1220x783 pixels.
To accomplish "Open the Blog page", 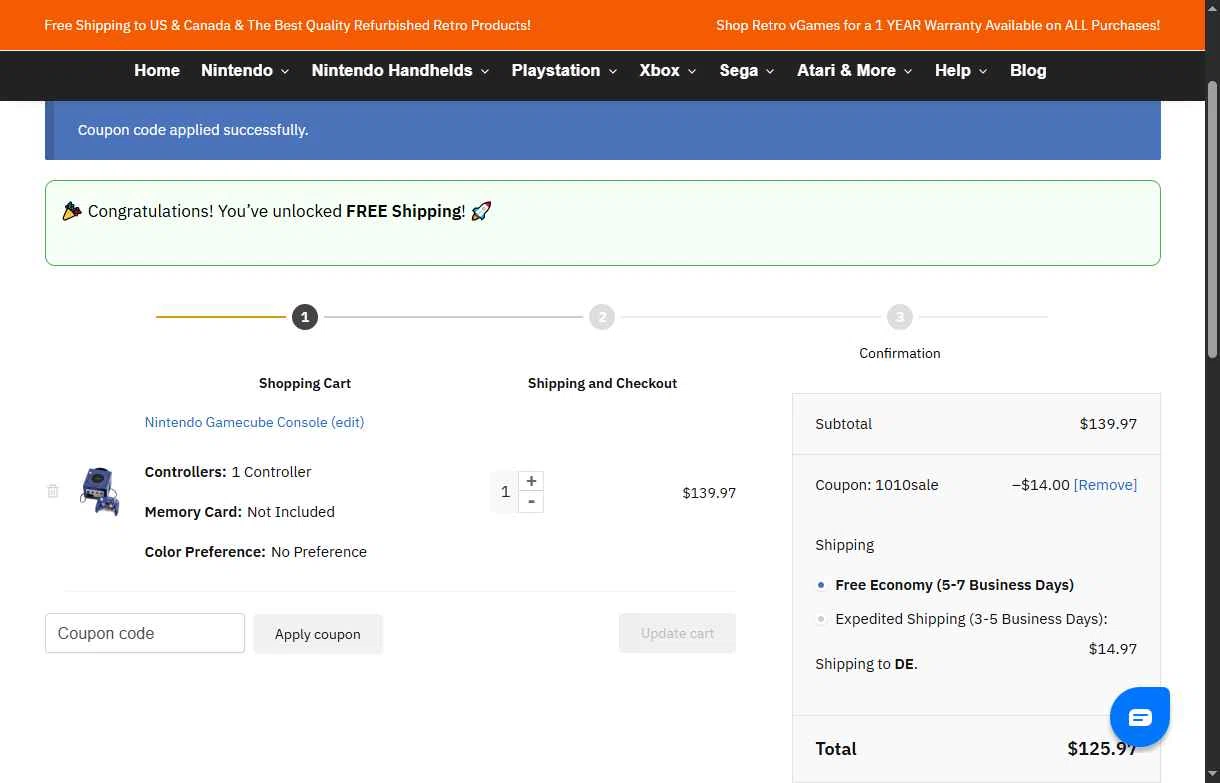I will [x=1028, y=70].
